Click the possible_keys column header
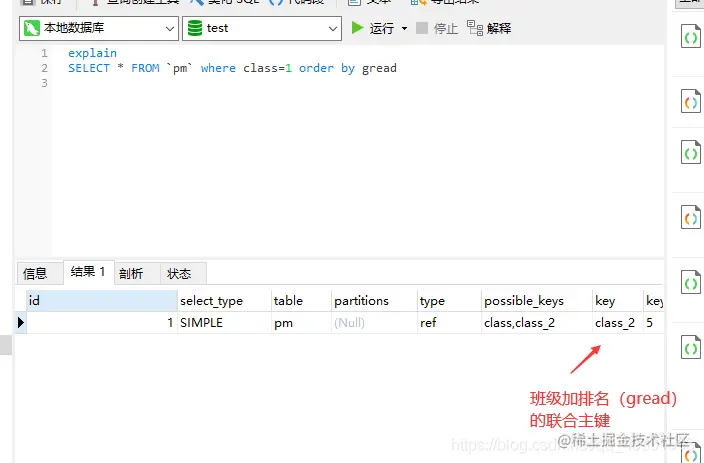 pos(537,300)
